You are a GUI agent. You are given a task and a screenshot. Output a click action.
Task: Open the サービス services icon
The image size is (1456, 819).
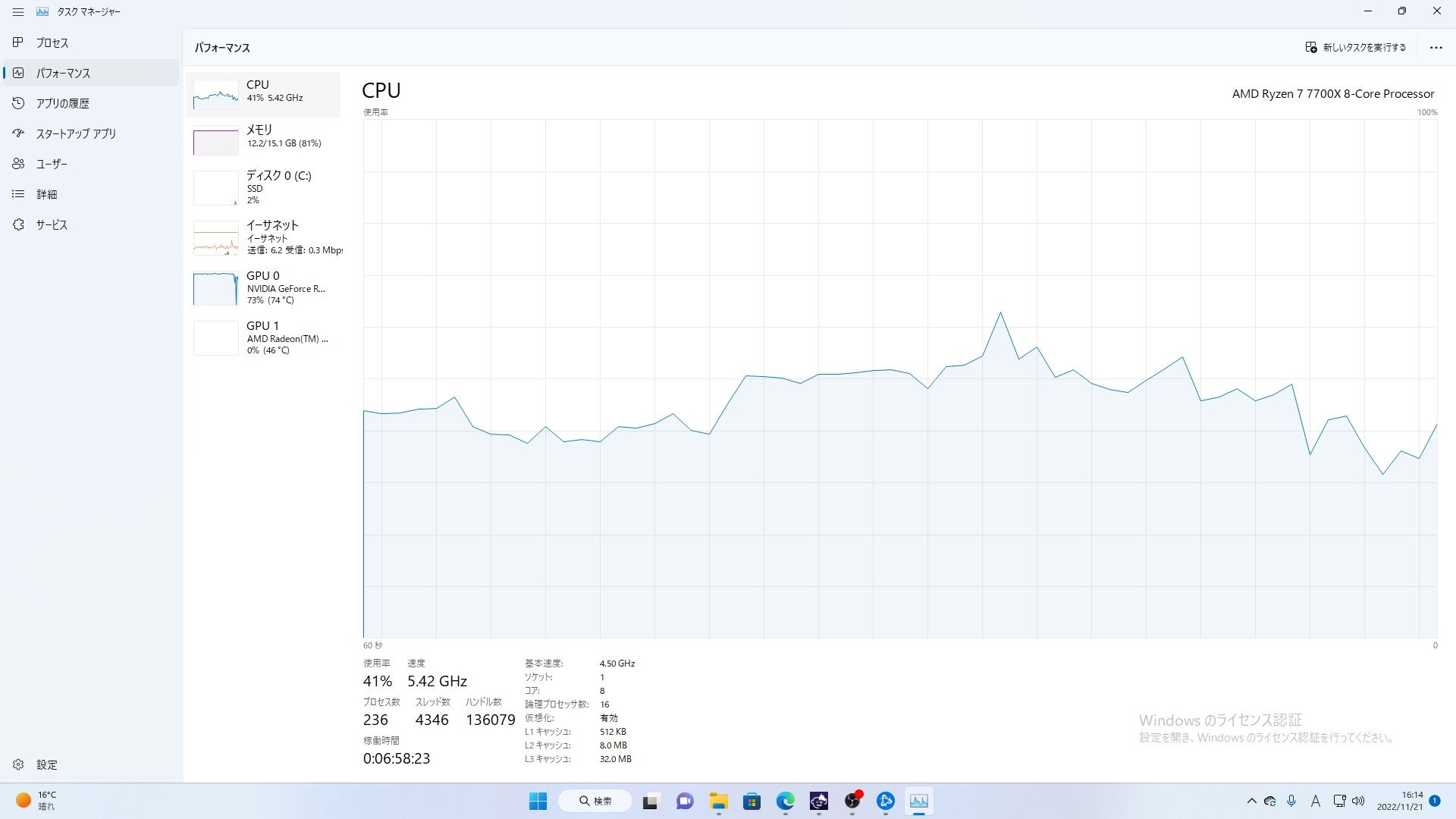18,224
